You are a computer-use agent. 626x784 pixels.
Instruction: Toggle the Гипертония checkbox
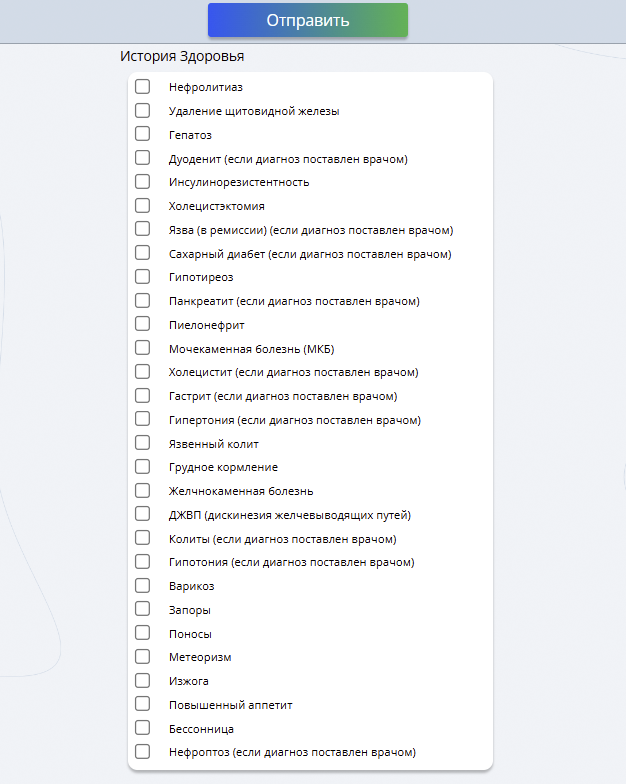click(142, 419)
